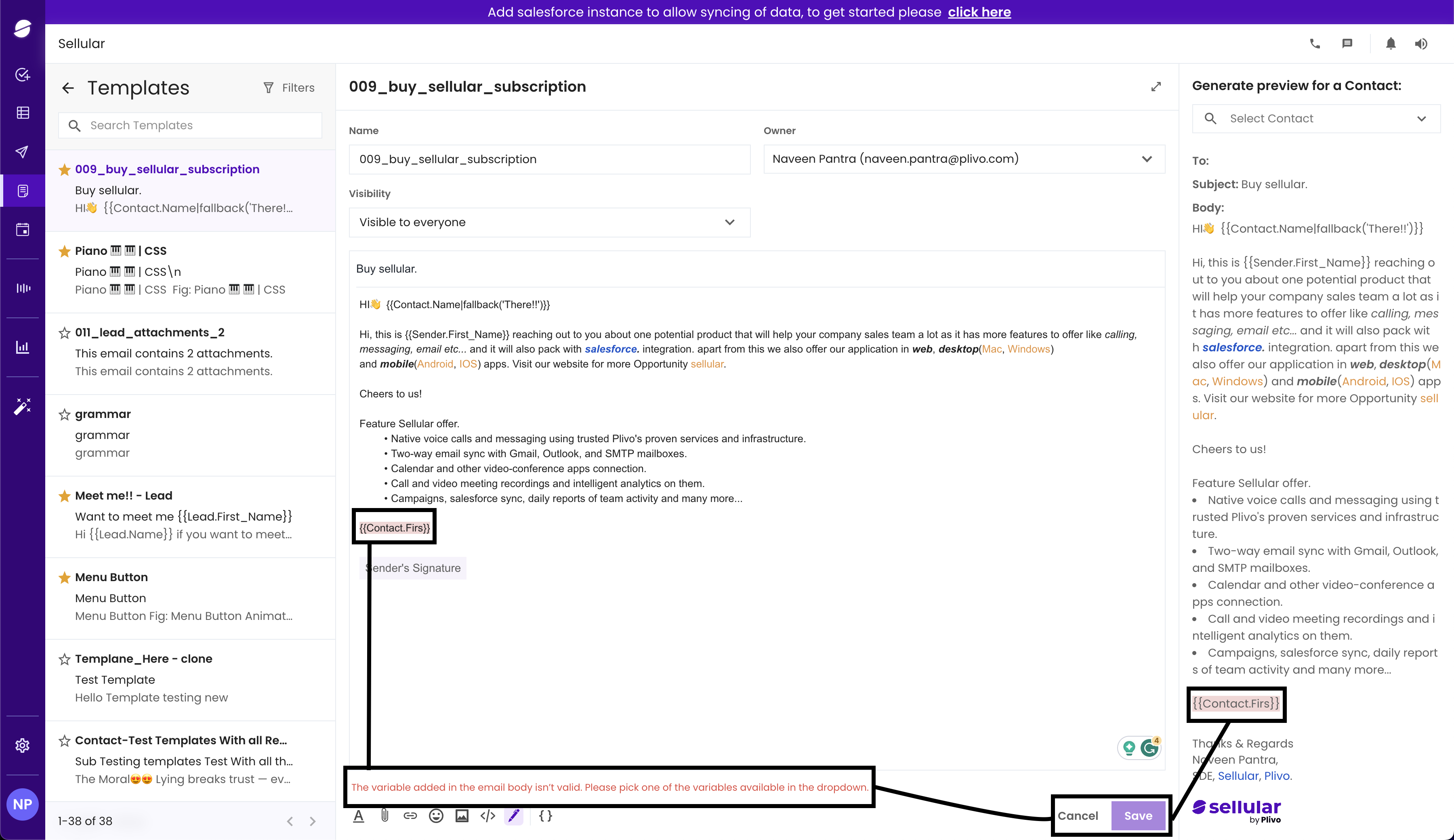Viewport: 1454px width, 840px height.
Task: Open the phone dialer icon
Action: click(1315, 43)
